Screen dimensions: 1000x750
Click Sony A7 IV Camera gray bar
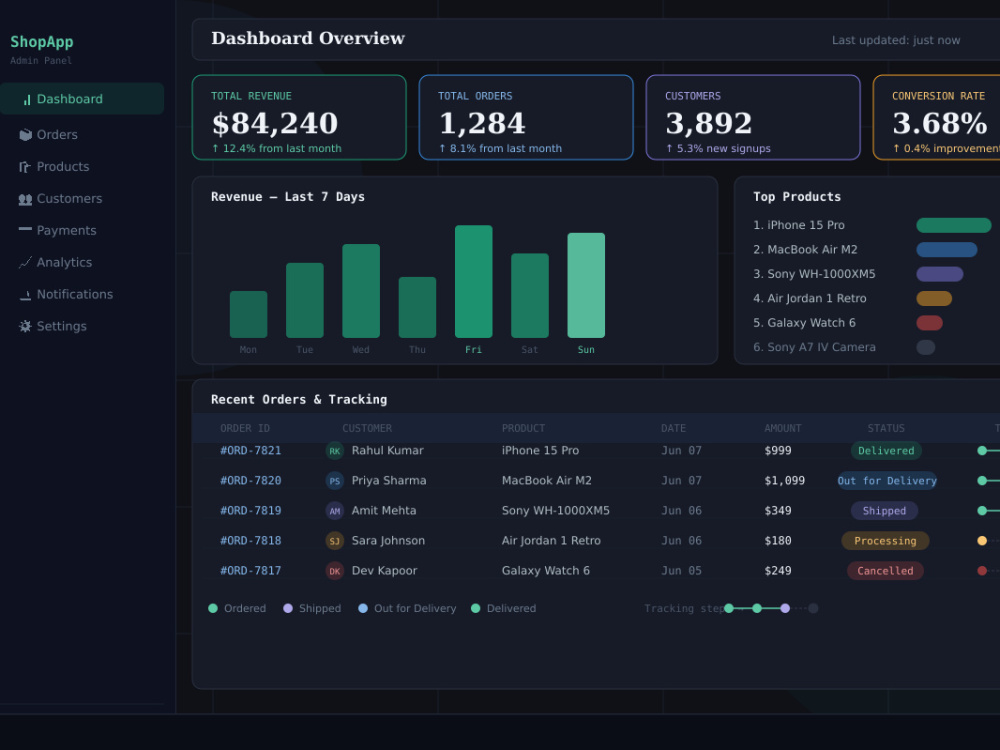(x=926, y=348)
